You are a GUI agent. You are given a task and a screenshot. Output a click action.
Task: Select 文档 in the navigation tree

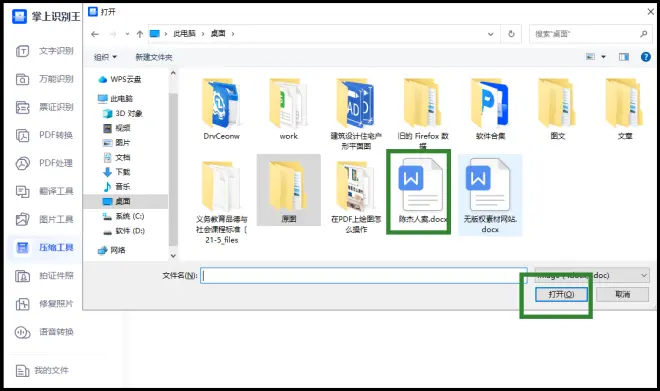tap(117, 157)
